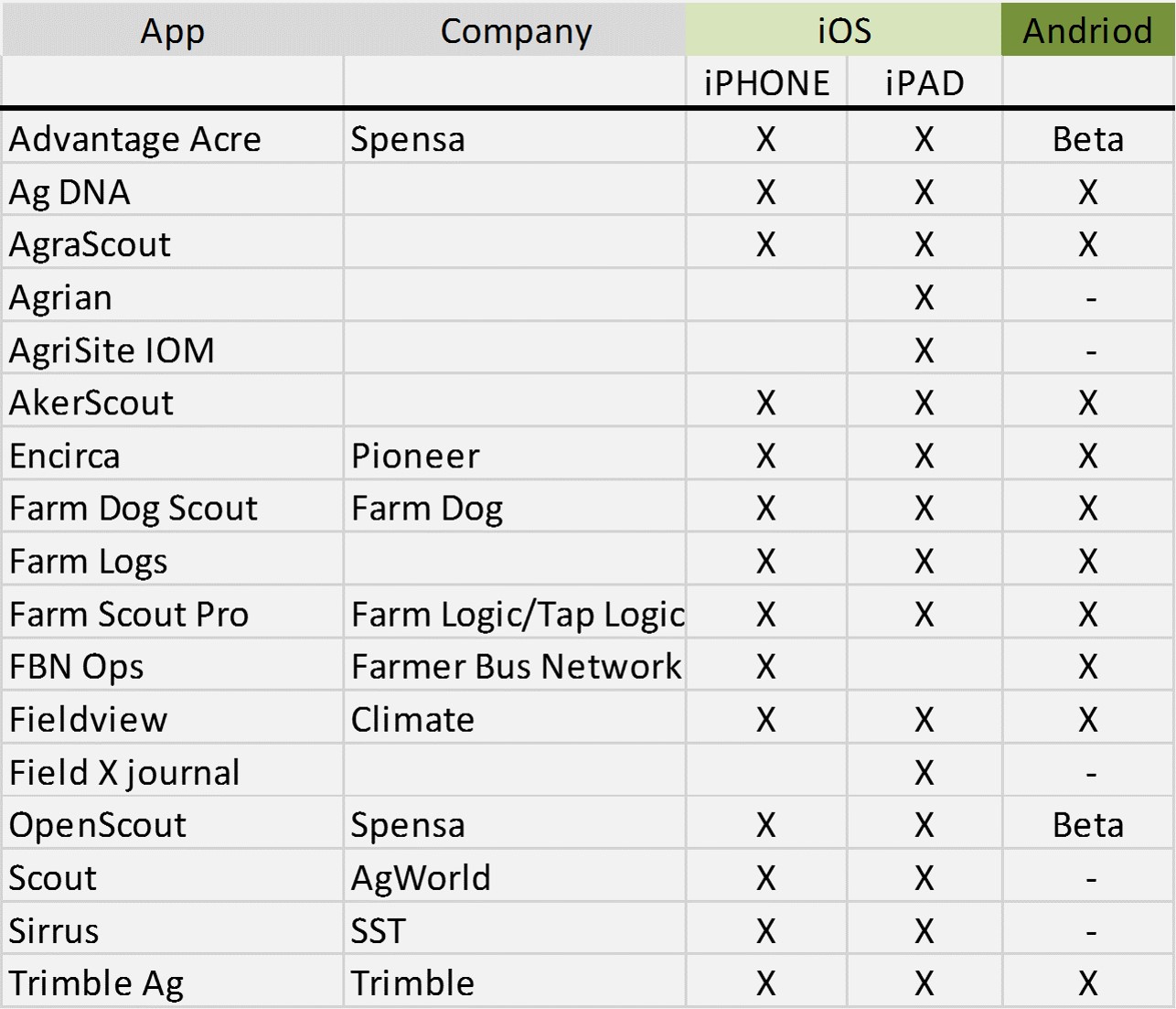Select the Farmer Bus Network cell
The width and height of the screenshot is (1176, 1009).
[516, 667]
